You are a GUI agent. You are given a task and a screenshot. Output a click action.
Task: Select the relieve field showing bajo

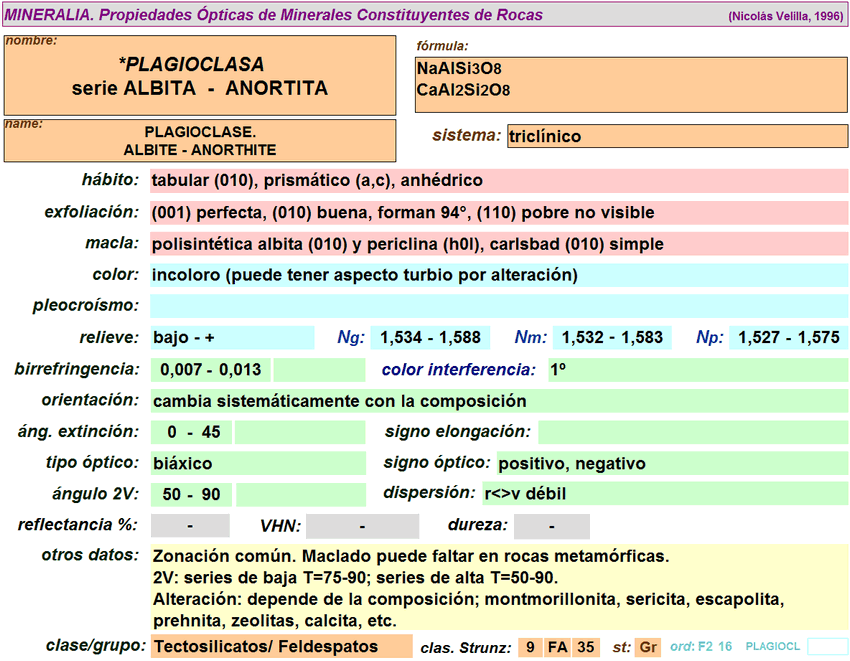click(231, 338)
